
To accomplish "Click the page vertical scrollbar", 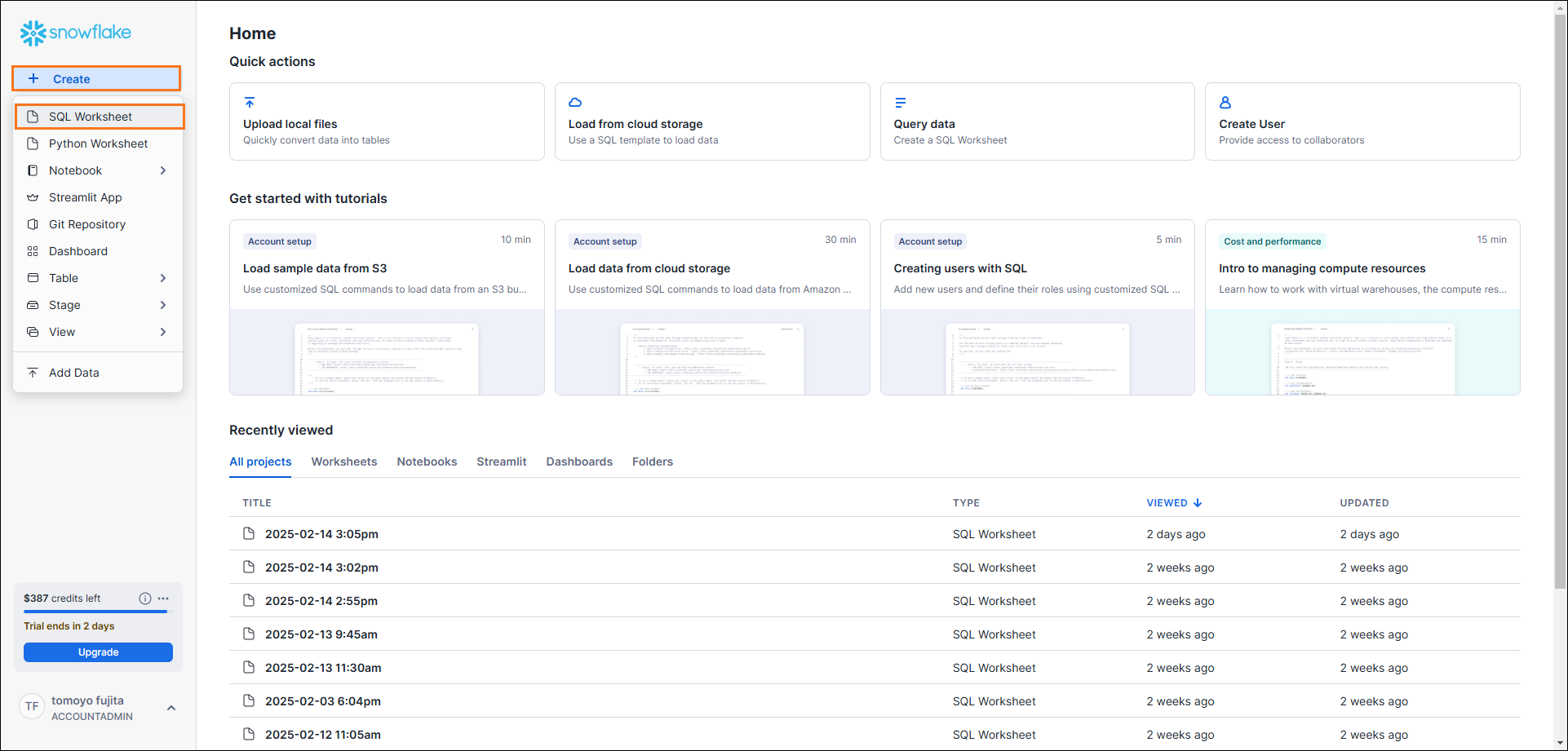I will tap(1560, 302).
